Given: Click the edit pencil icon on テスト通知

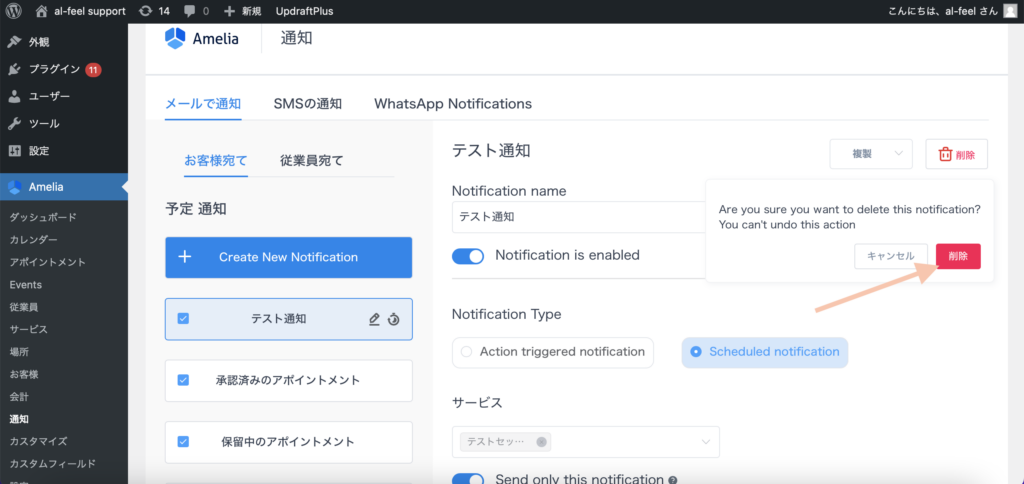Looking at the screenshot, I should click(x=374, y=319).
